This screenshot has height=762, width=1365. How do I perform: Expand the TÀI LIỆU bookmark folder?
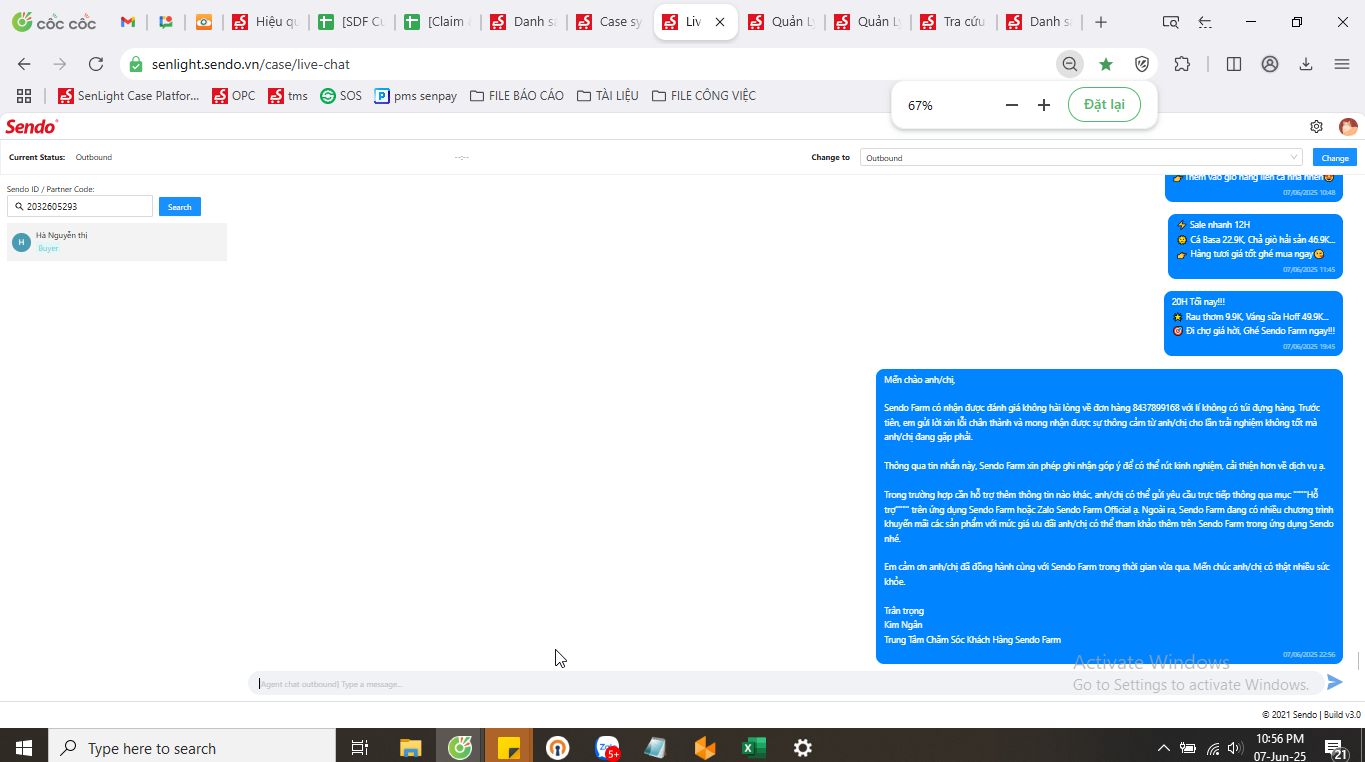coord(607,96)
